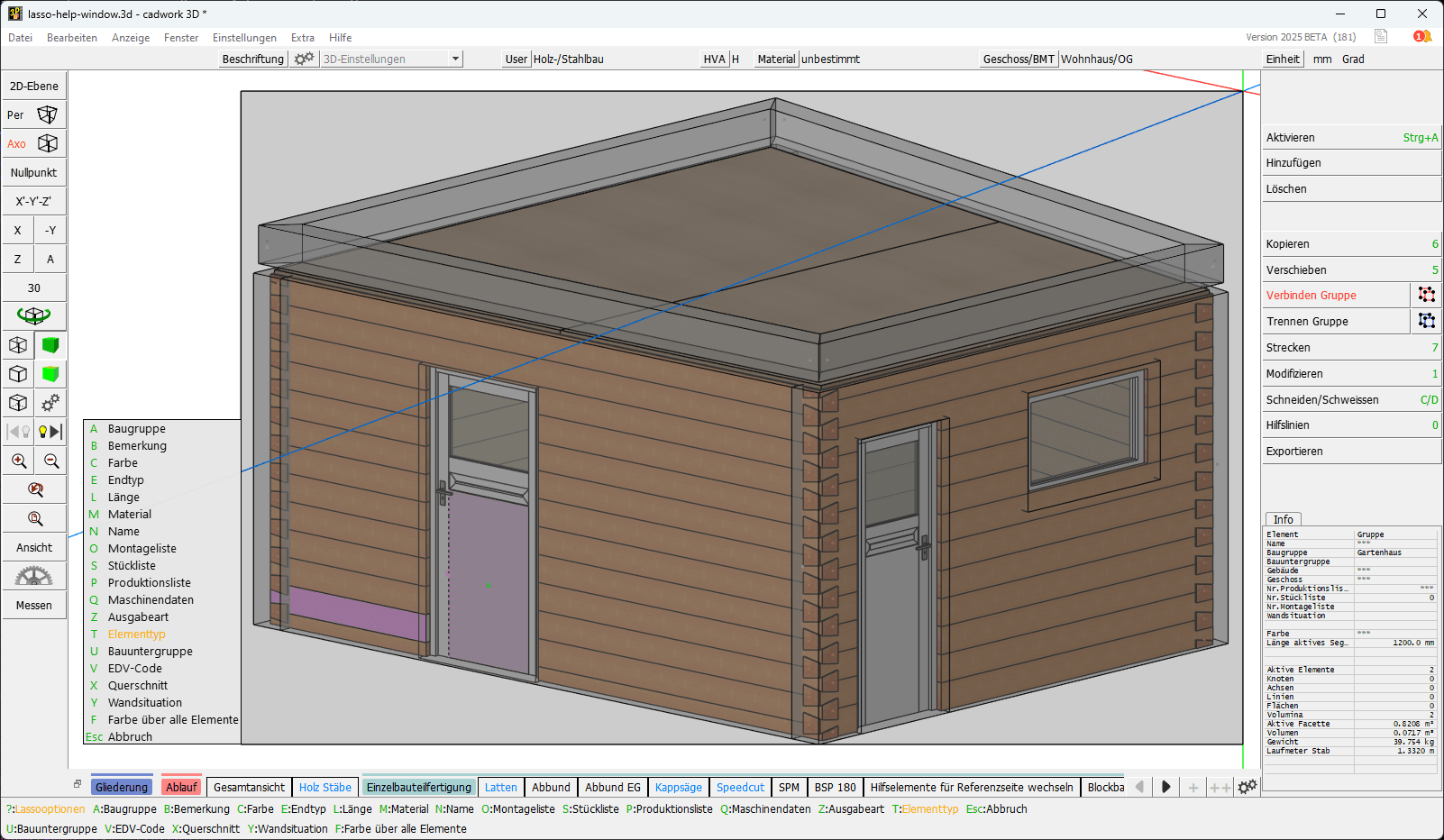The image size is (1444, 840).
Task: Select the Axo axonometric view cube icon
Action: [x=47, y=144]
